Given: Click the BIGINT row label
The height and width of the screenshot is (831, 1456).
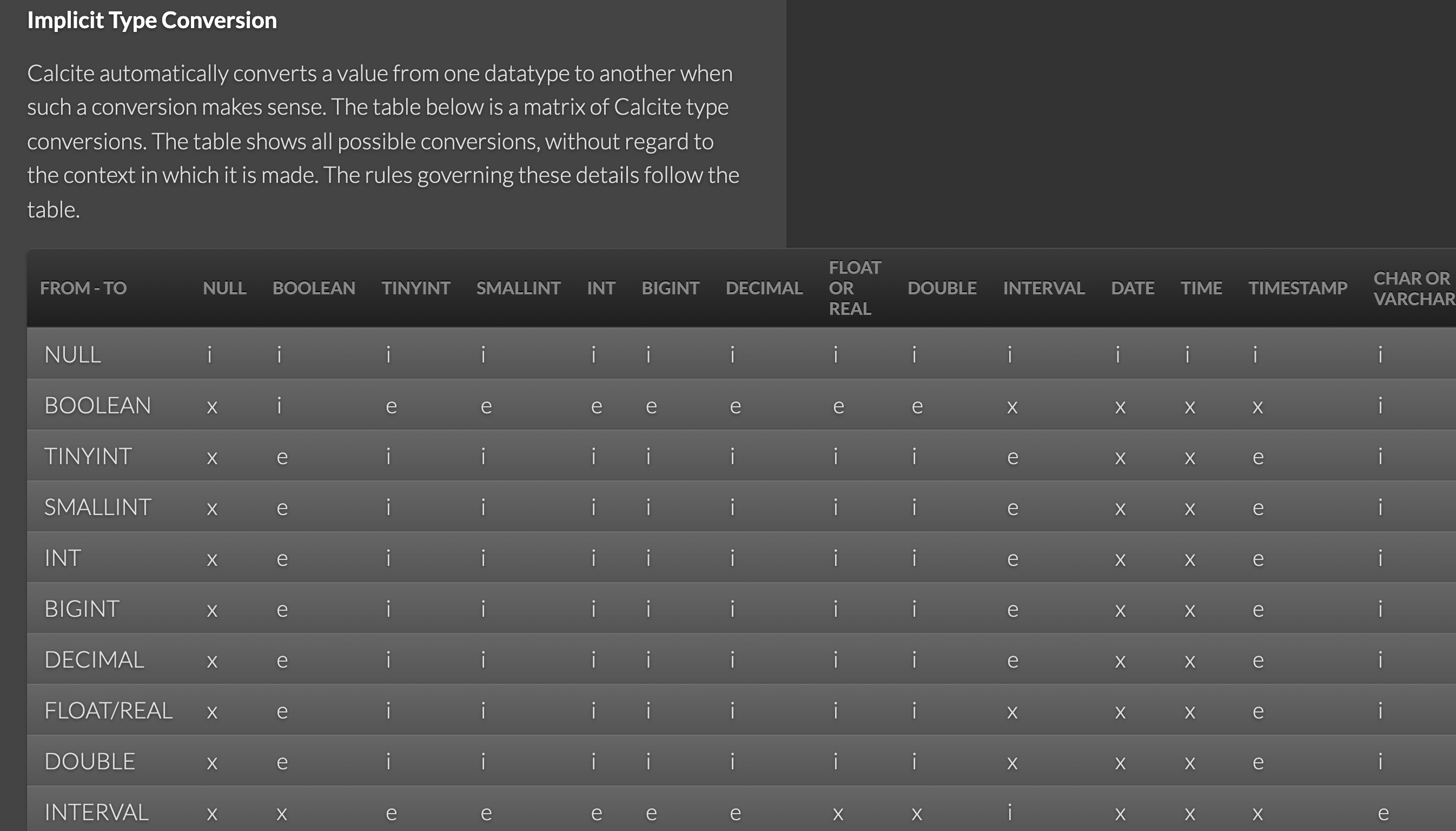Looking at the screenshot, I should tap(82, 609).
